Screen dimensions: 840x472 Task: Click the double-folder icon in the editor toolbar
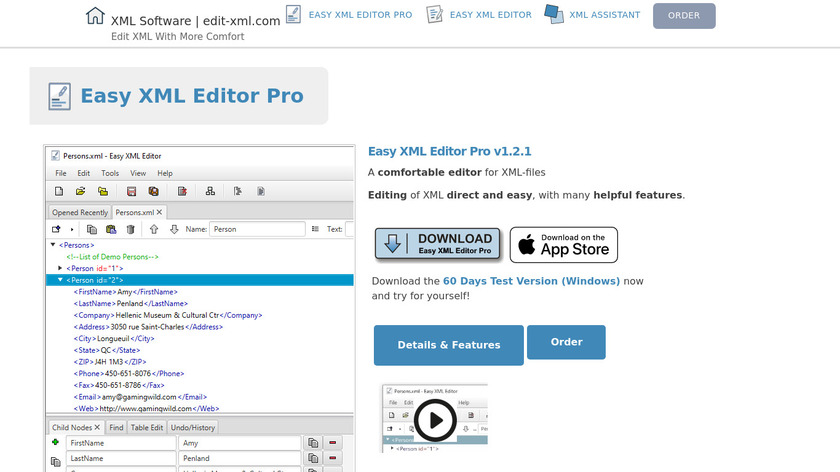pyautogui.click(x=103, y=191)
